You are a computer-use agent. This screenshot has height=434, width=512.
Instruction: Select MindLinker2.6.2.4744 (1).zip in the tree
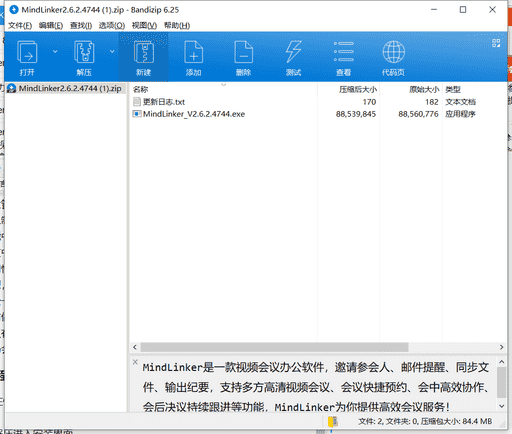(x=70, y=88)
